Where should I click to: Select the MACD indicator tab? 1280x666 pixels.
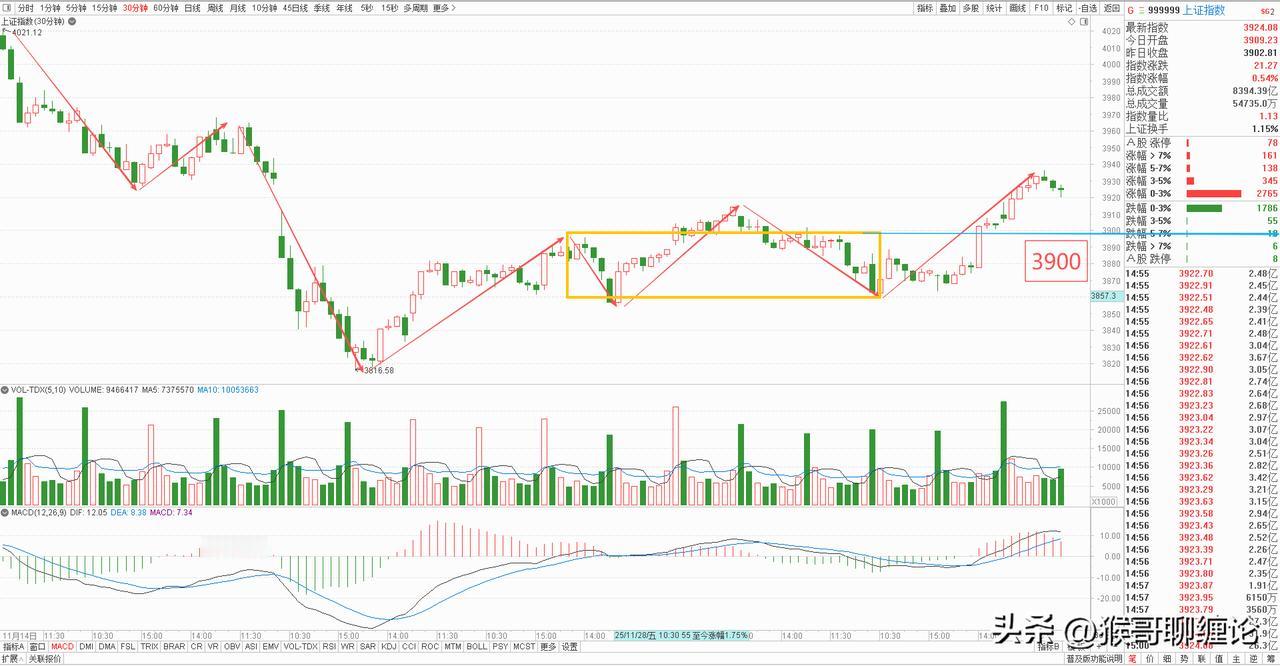point(62,646)
